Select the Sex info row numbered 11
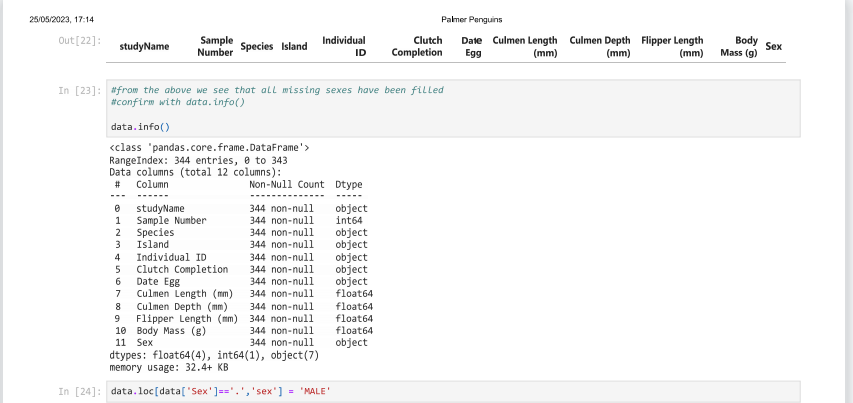 (x=241, y=343)
